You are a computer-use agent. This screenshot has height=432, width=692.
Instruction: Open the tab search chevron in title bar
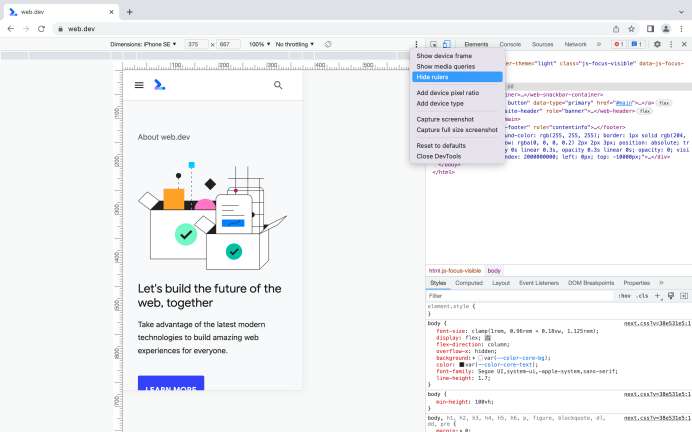682,12
